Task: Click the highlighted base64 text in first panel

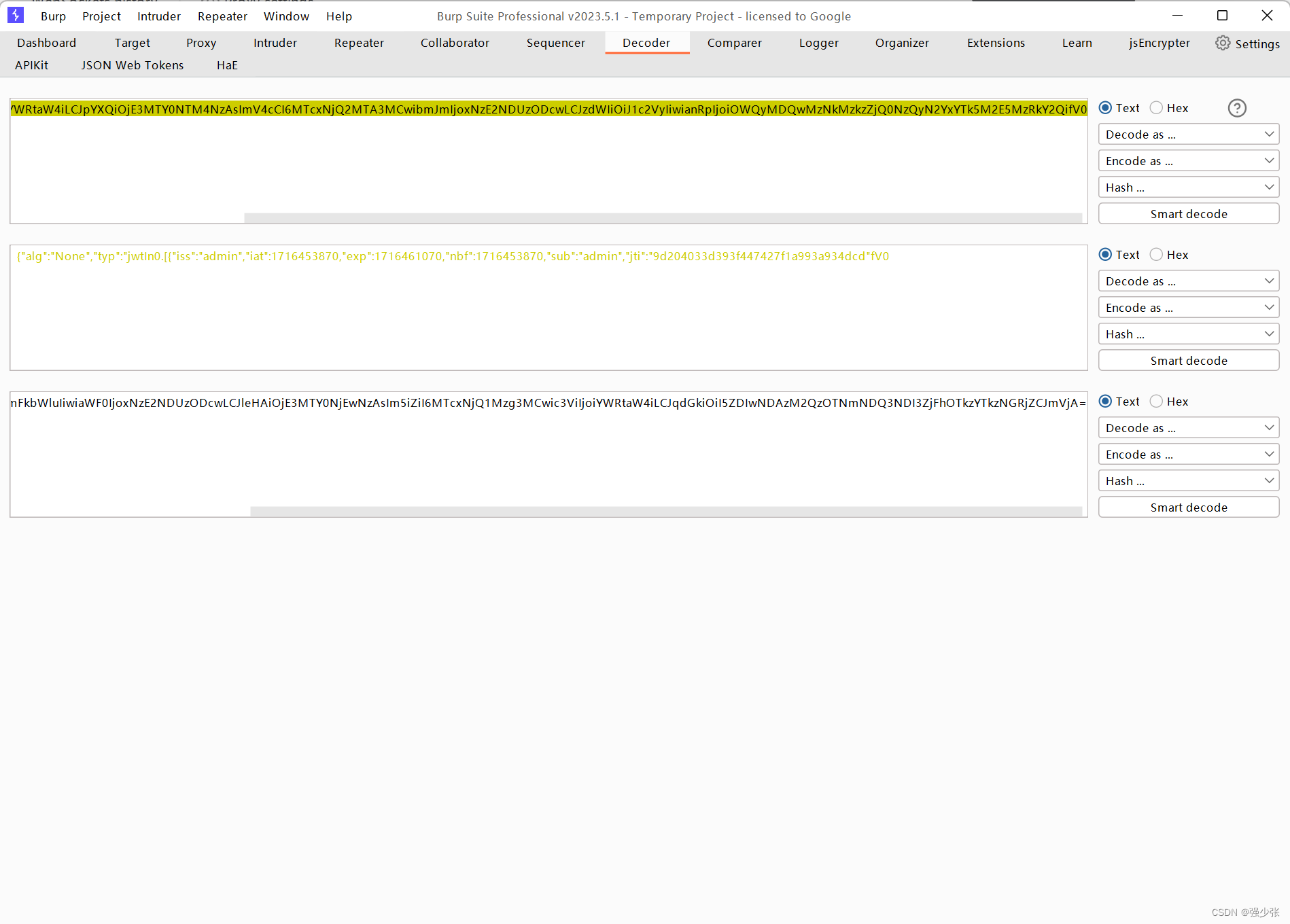Action: point(548,109)
